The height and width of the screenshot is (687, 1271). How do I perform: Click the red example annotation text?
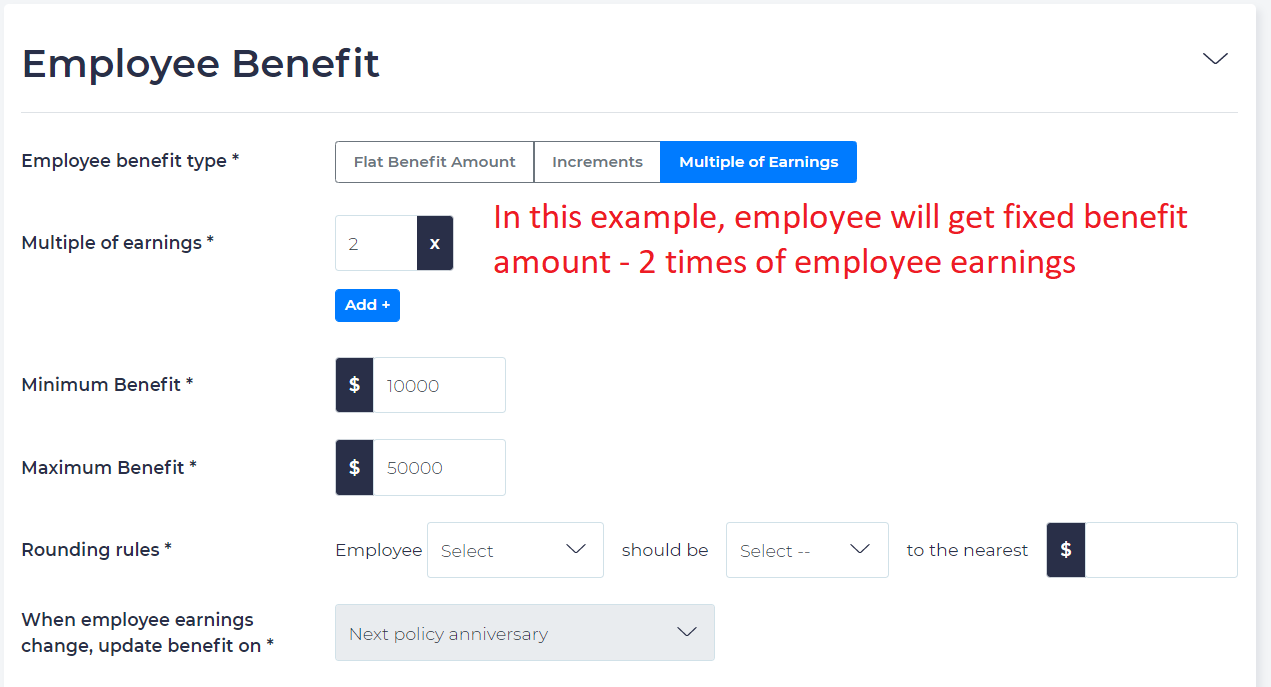click(838, 238)
